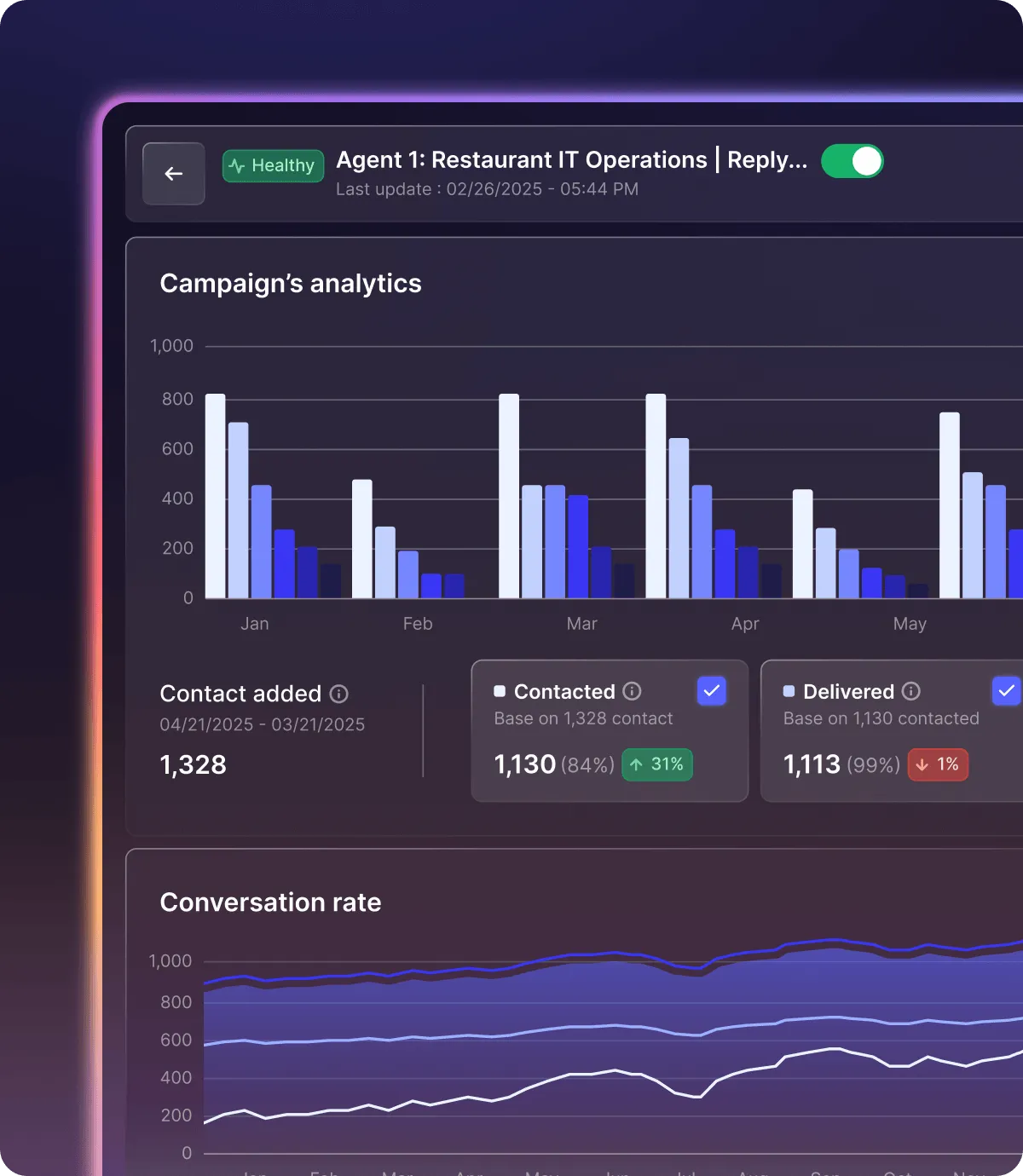The image size is (1023, 1176).
Task: Select the date range under Contact added
Action: tap(262, 724)
